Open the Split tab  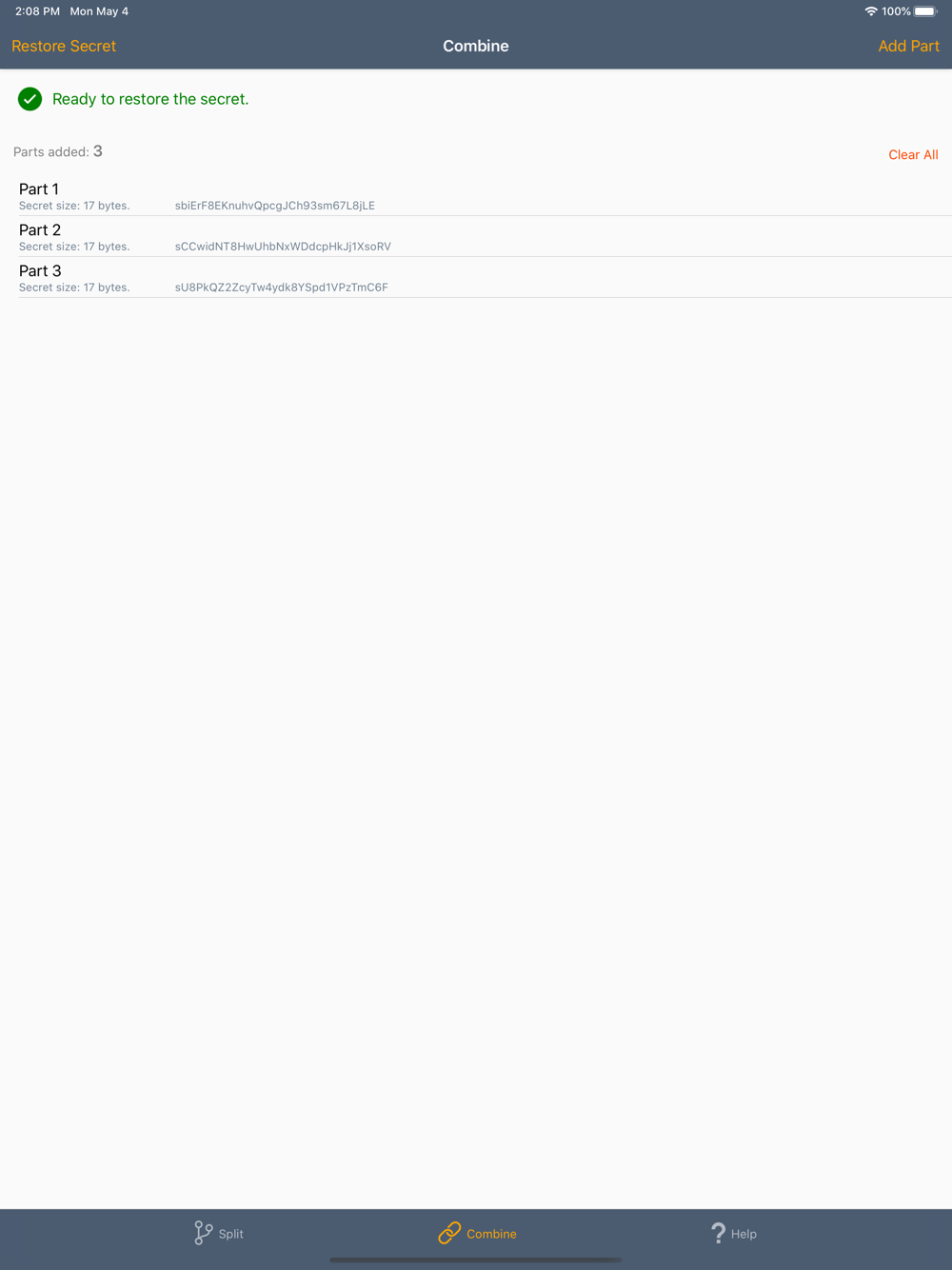point(219,1233)
